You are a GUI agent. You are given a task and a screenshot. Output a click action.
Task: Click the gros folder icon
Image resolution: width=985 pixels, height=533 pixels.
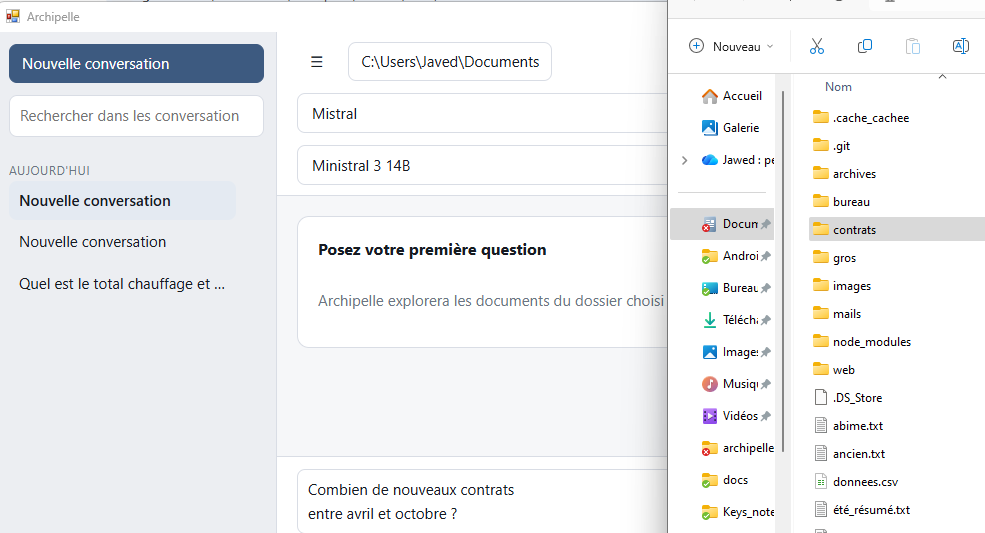coord(820,257)
